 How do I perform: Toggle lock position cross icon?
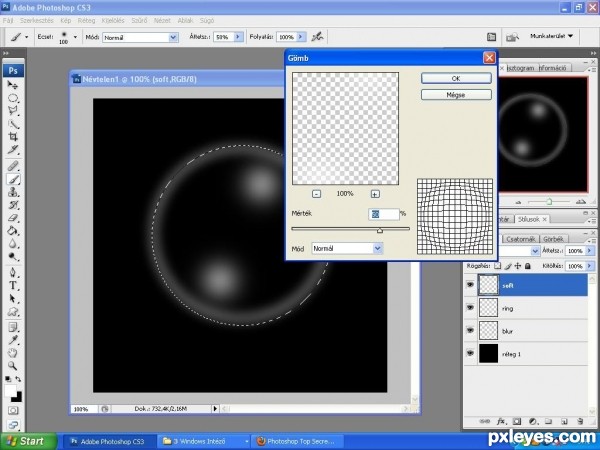[x=518, y=266]
